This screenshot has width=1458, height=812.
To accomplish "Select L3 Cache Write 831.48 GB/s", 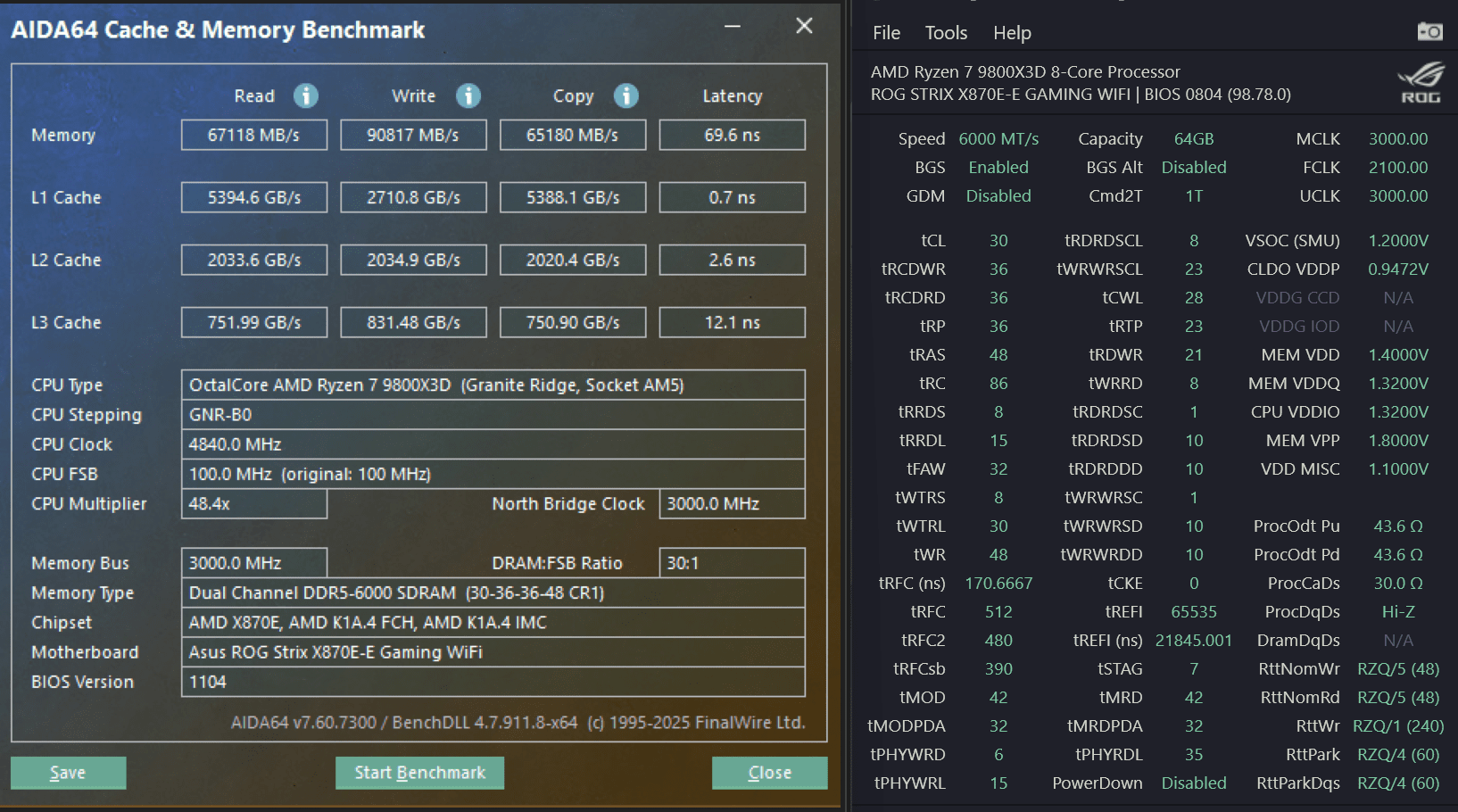I will (413, 322).
